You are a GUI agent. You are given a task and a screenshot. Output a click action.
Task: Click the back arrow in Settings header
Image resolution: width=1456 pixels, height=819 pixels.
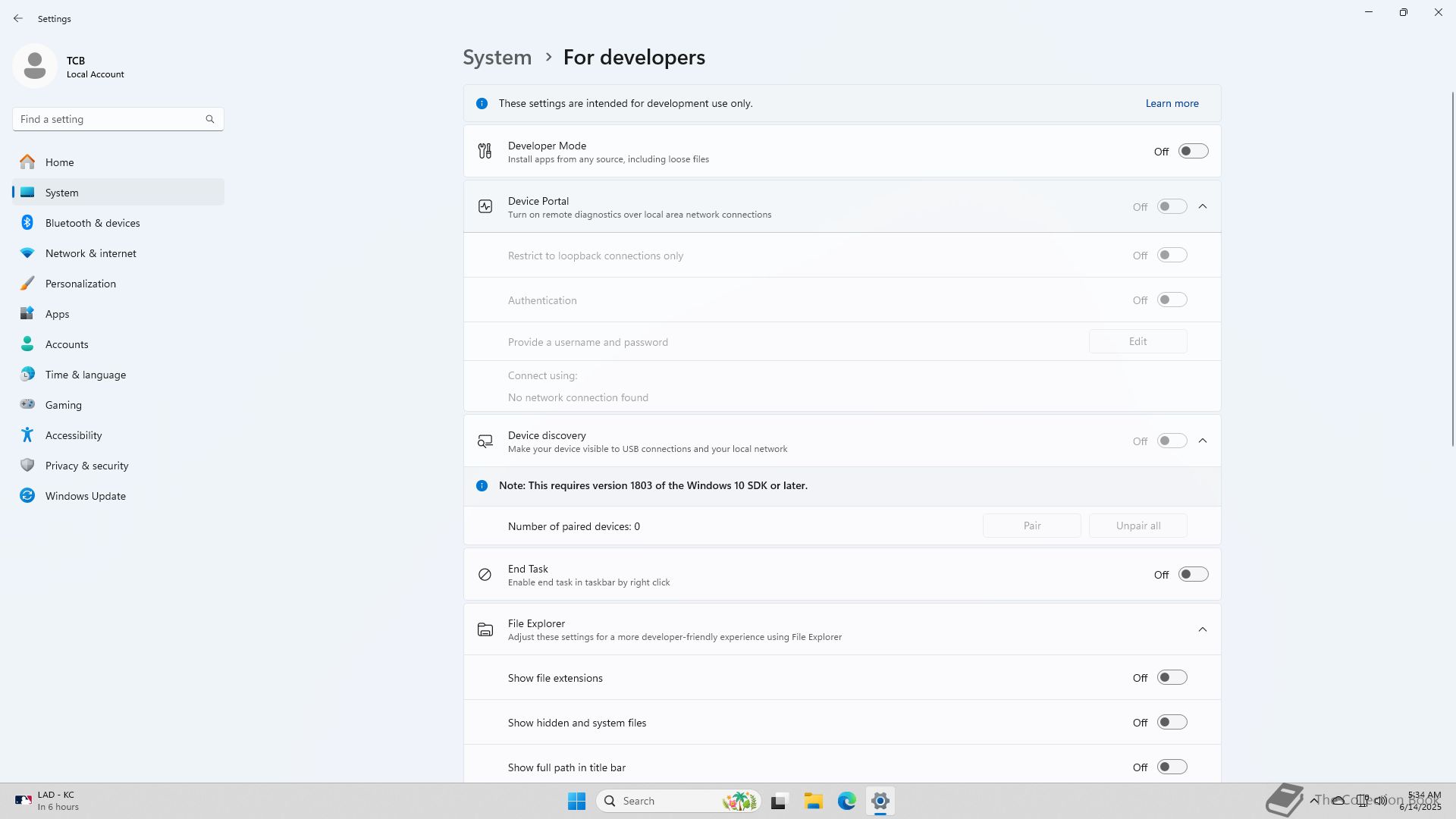tap(18, 18)
